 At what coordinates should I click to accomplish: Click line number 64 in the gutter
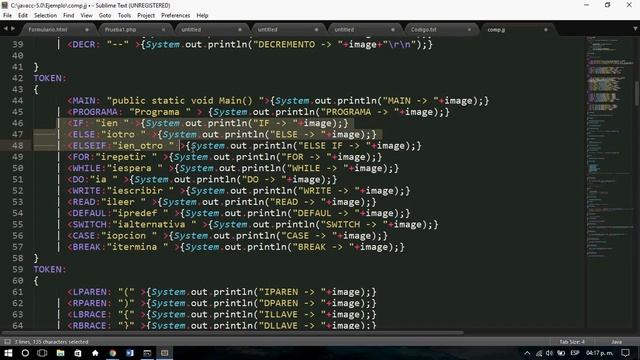pyautogui.click(x=18, y=325)
